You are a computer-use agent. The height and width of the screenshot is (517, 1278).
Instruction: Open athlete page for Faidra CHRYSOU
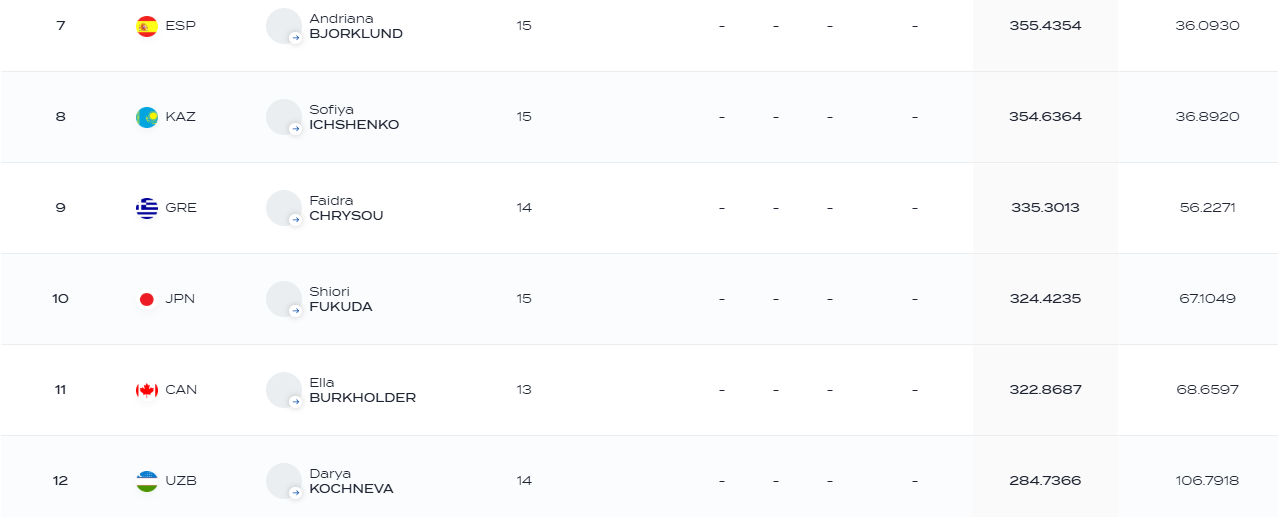(x=346, y=208)
